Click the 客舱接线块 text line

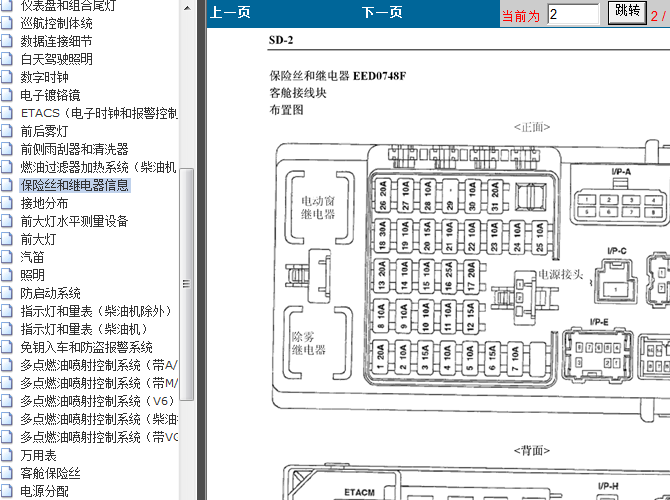298,93
